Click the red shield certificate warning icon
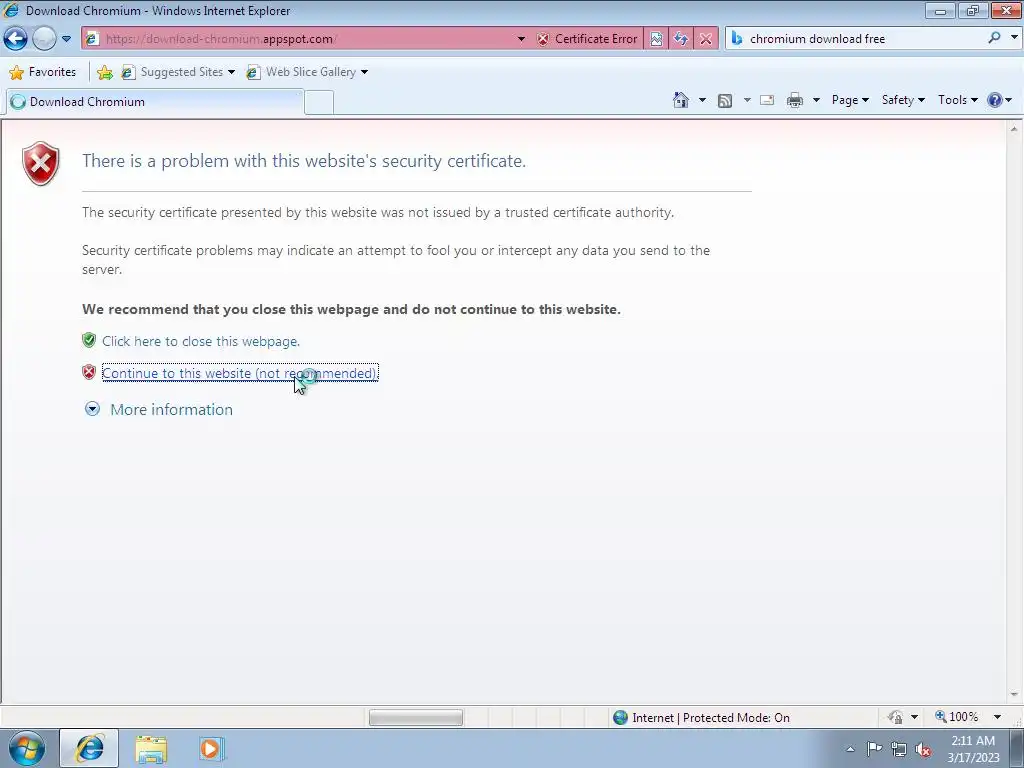This screenshot has height=768, width=1024. point(40,163)
